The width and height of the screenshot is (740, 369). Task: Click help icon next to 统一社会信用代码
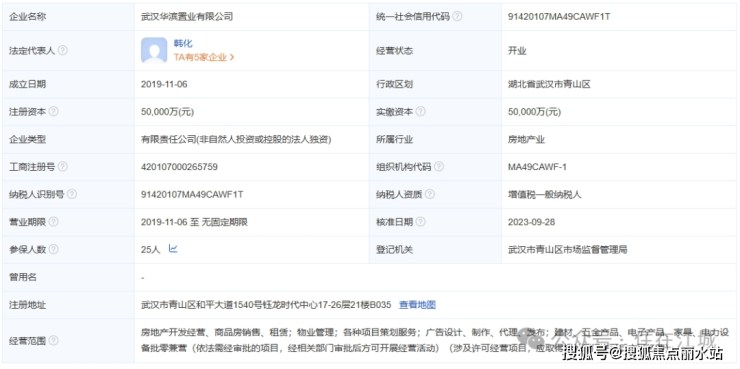click(457, 17)
